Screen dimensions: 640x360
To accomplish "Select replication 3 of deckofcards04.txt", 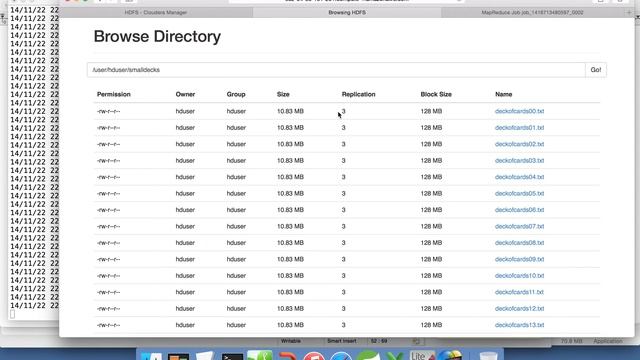I will tap(344, 177).
